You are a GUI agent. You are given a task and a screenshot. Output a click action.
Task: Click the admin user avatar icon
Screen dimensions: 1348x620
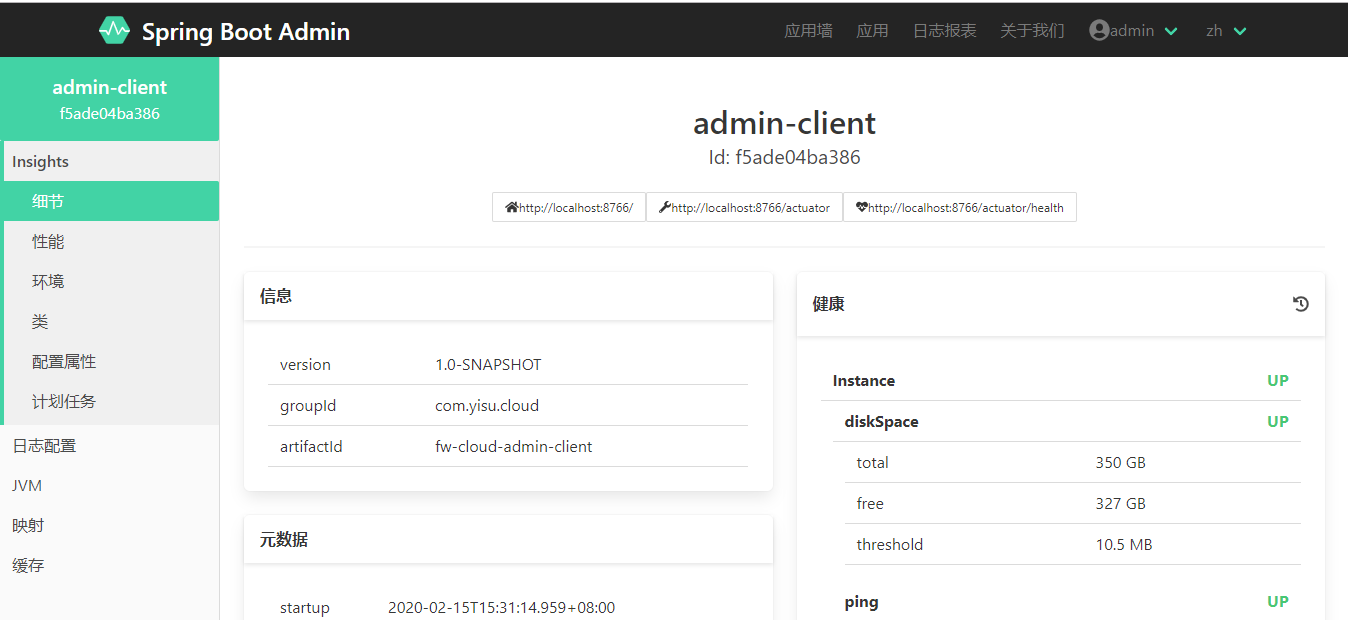(1099, 31)
